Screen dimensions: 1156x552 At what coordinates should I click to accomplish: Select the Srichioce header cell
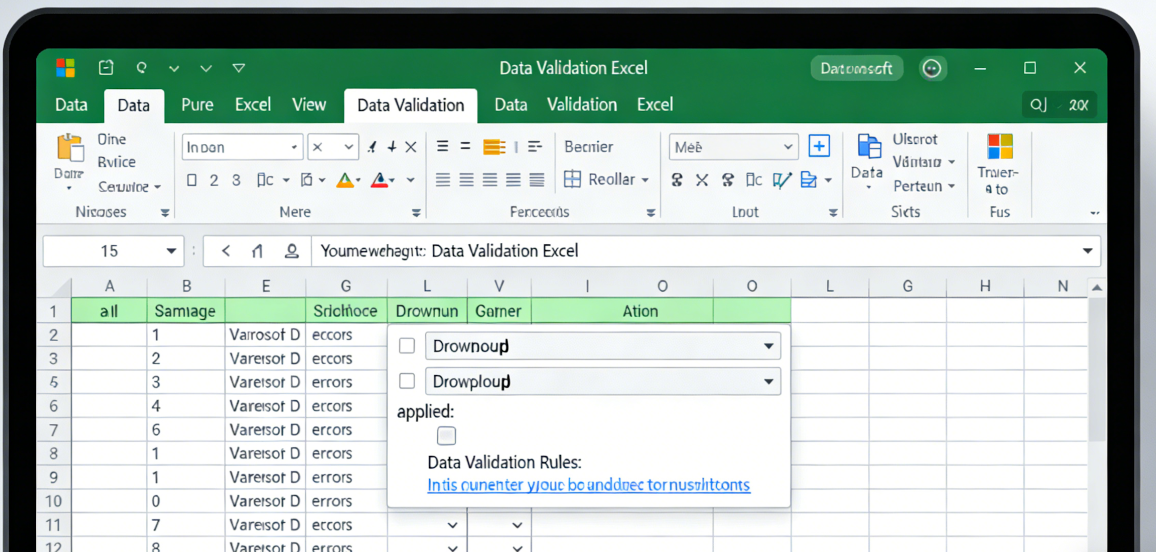[x=346, y=311]
